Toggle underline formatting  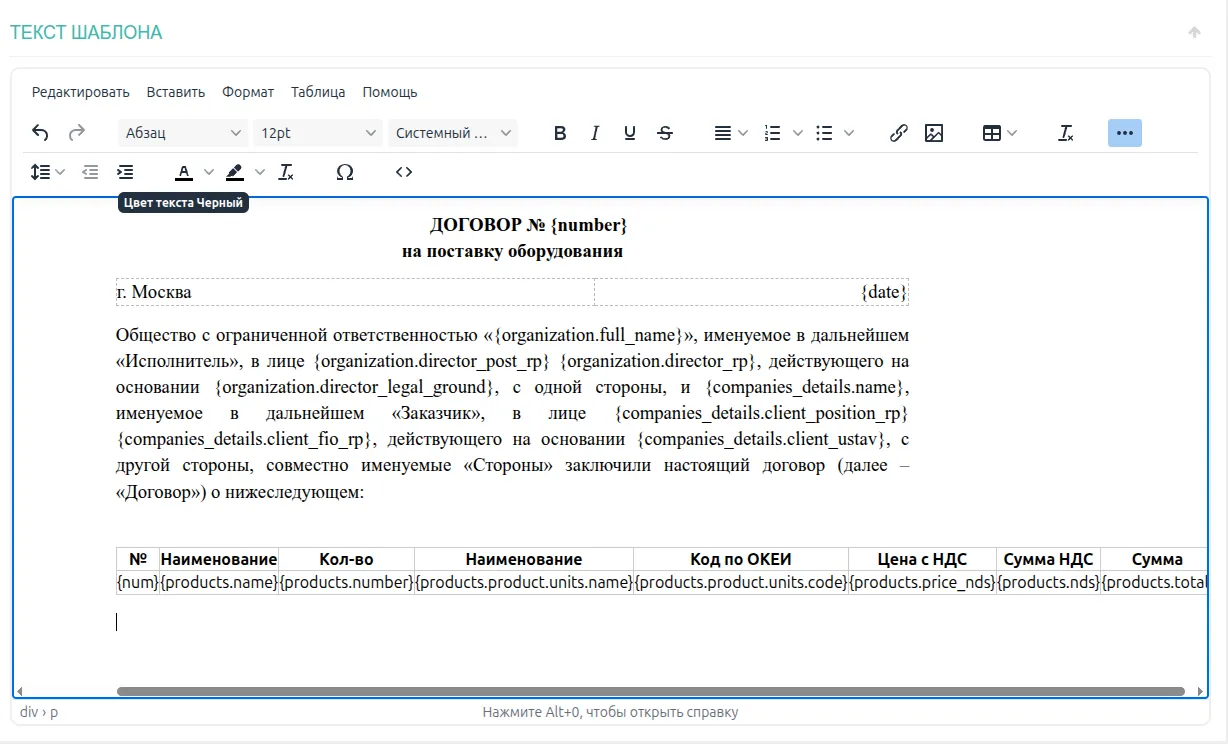(630, 133)
